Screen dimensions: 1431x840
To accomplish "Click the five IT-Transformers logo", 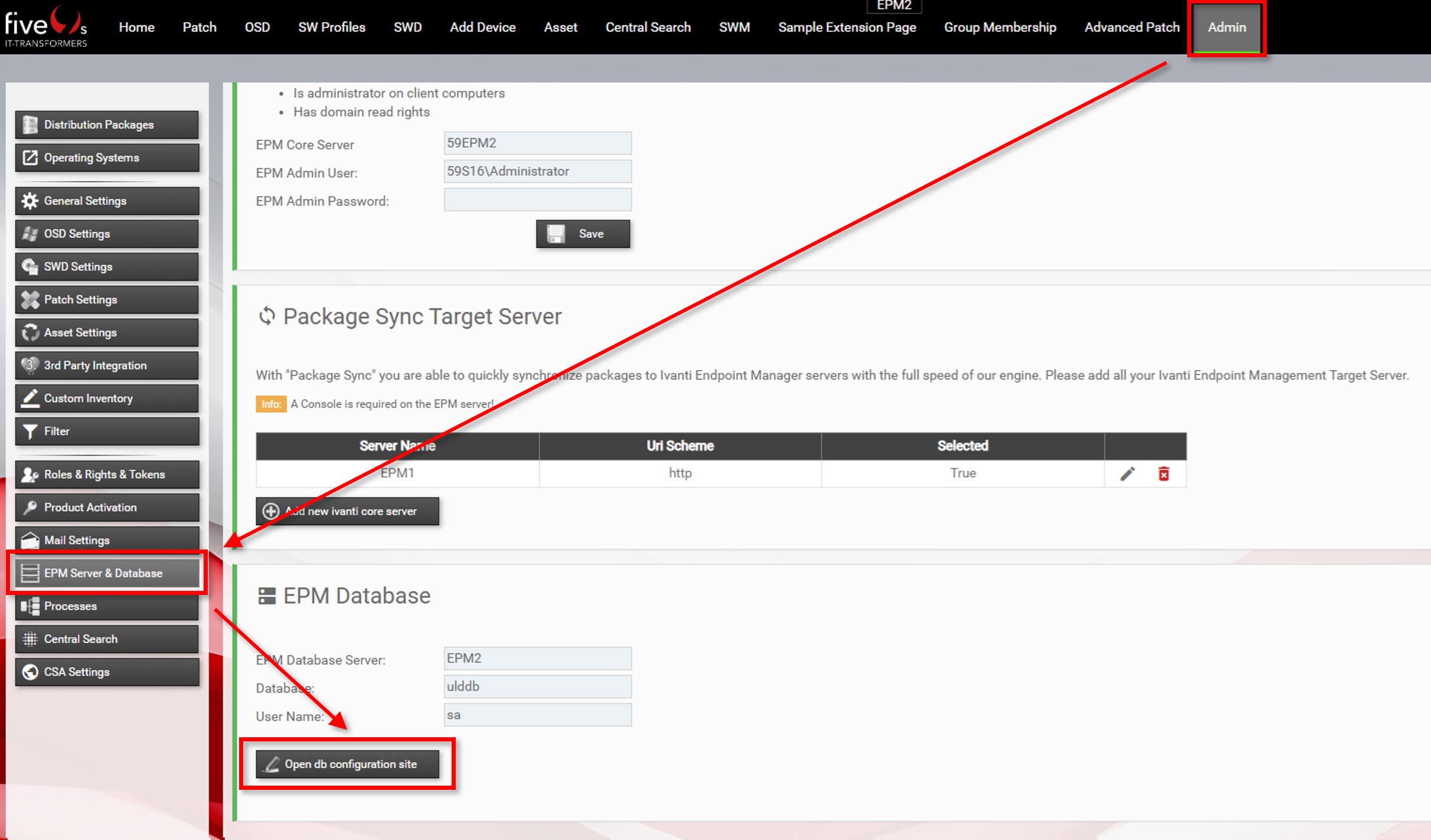I will coord(46,27).
